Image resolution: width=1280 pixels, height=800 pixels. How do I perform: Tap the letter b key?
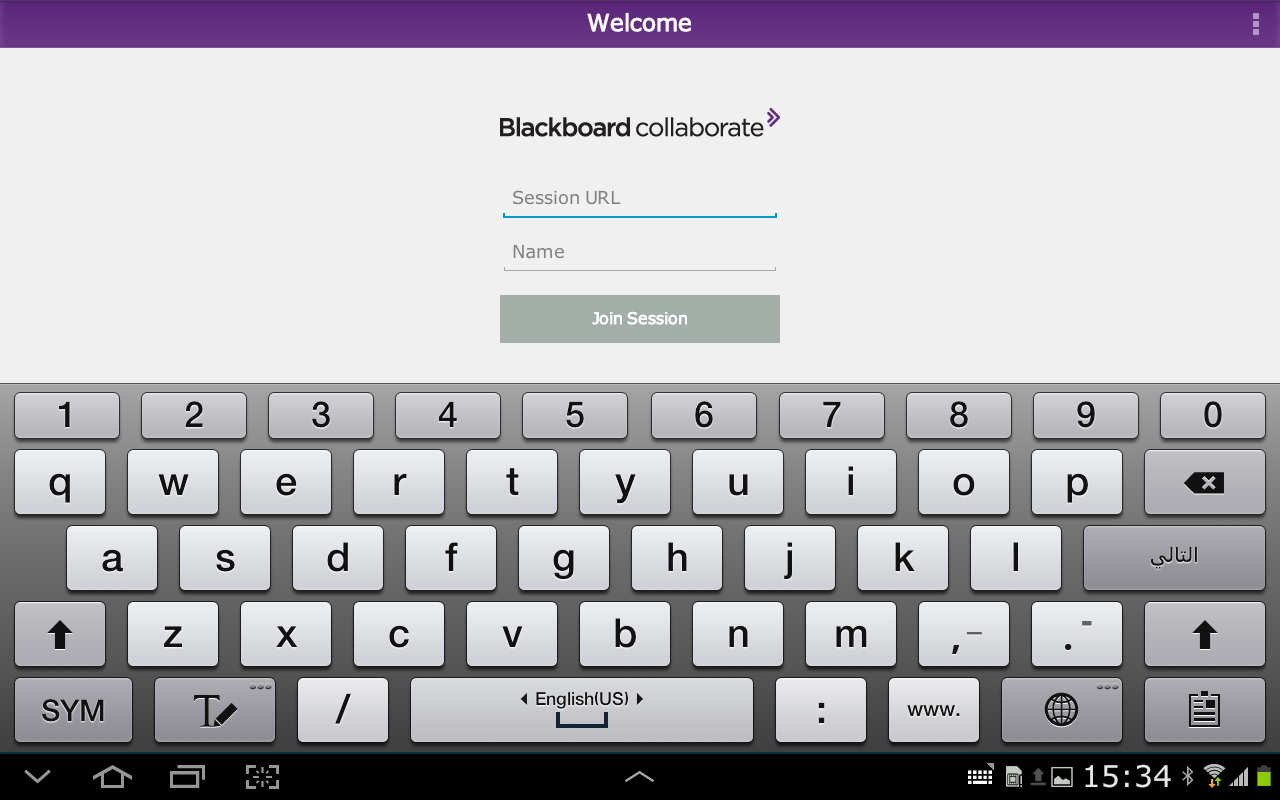coord(625,635)
